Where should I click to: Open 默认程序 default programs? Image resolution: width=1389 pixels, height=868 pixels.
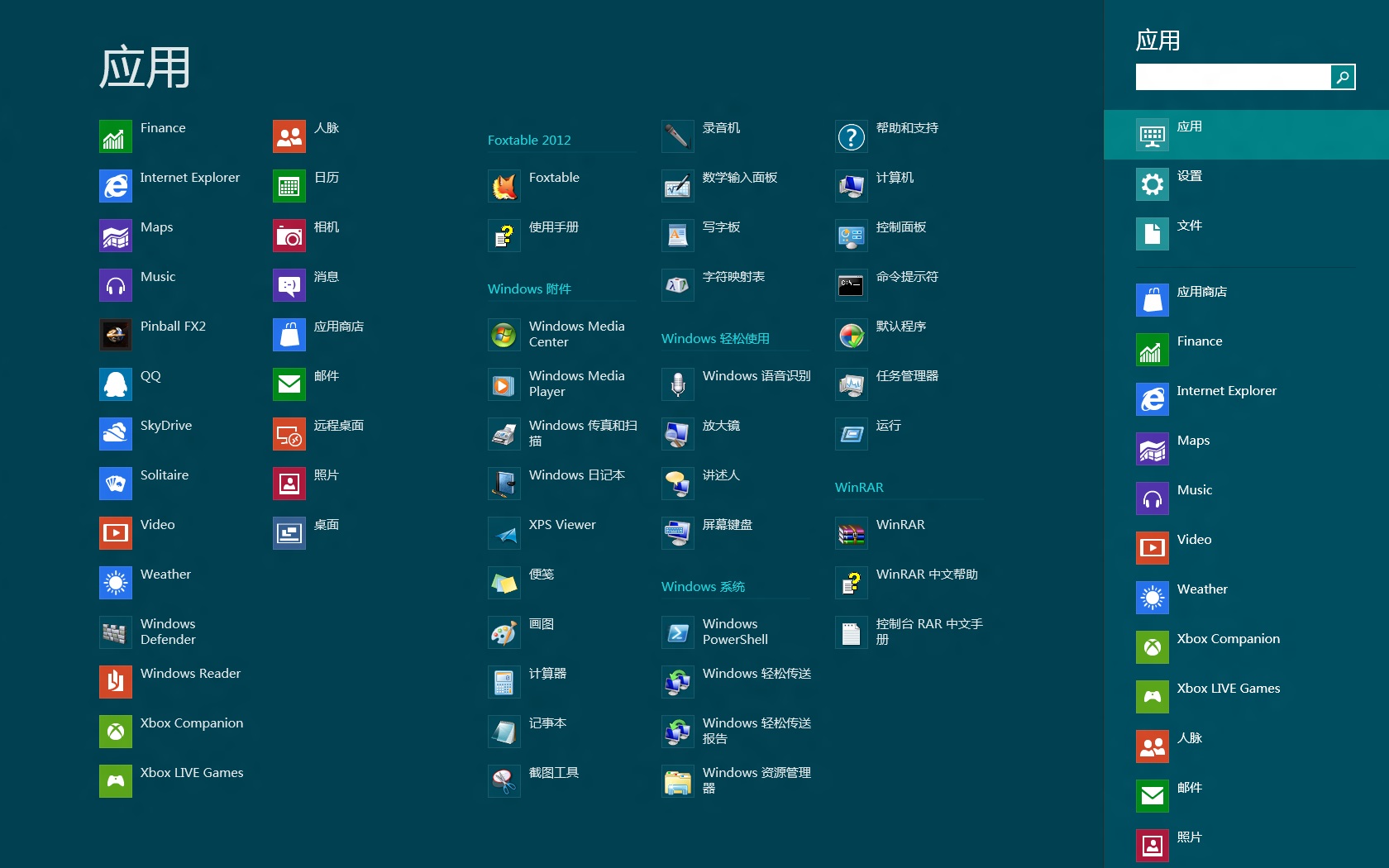881,335
